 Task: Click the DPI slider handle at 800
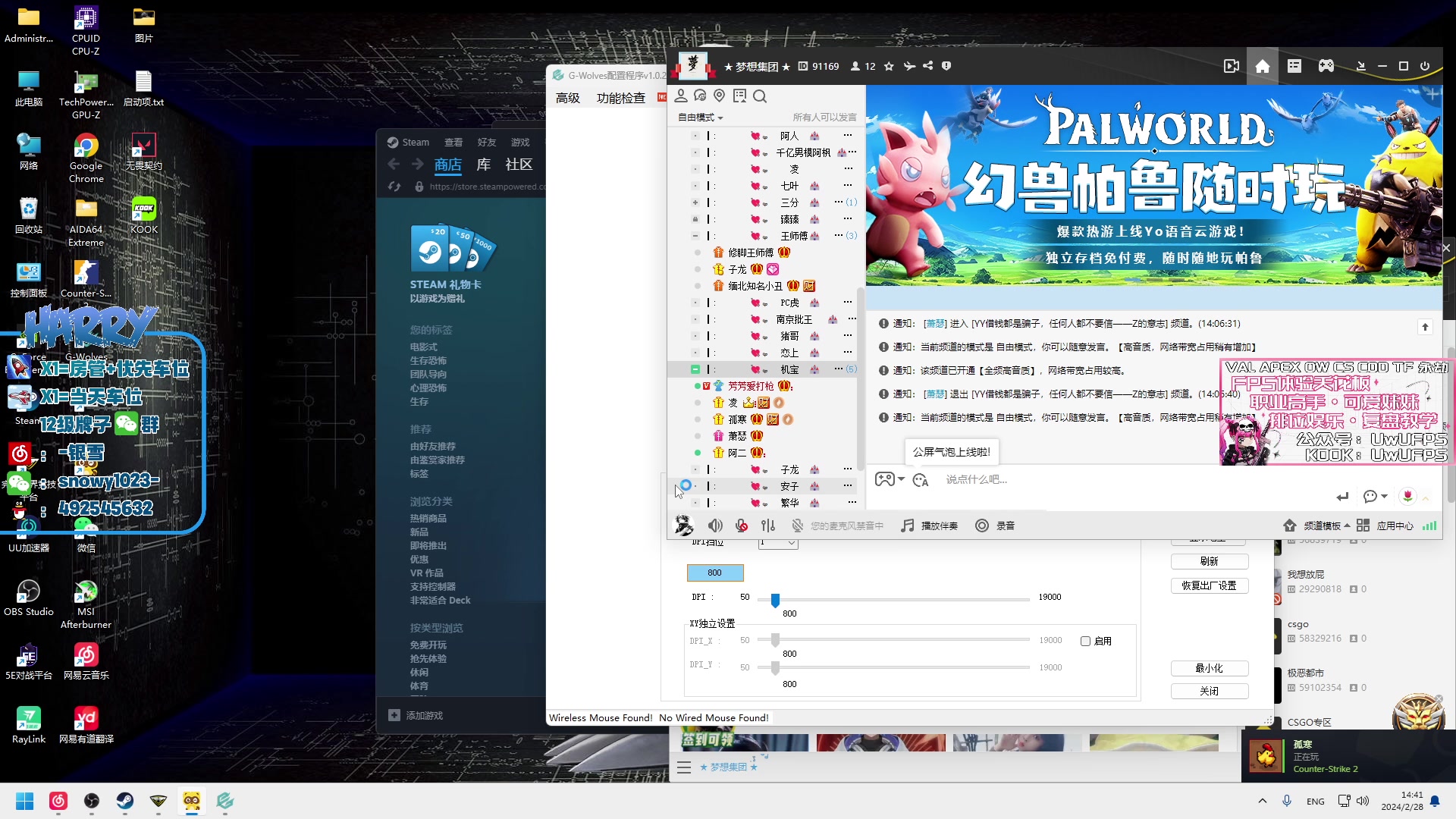[775, 600]
